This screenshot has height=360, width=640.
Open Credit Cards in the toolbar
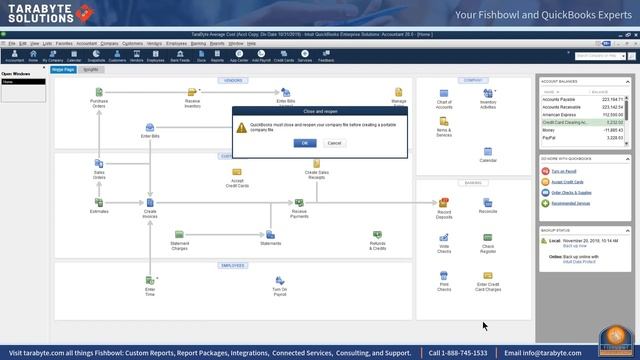[284, 56]
